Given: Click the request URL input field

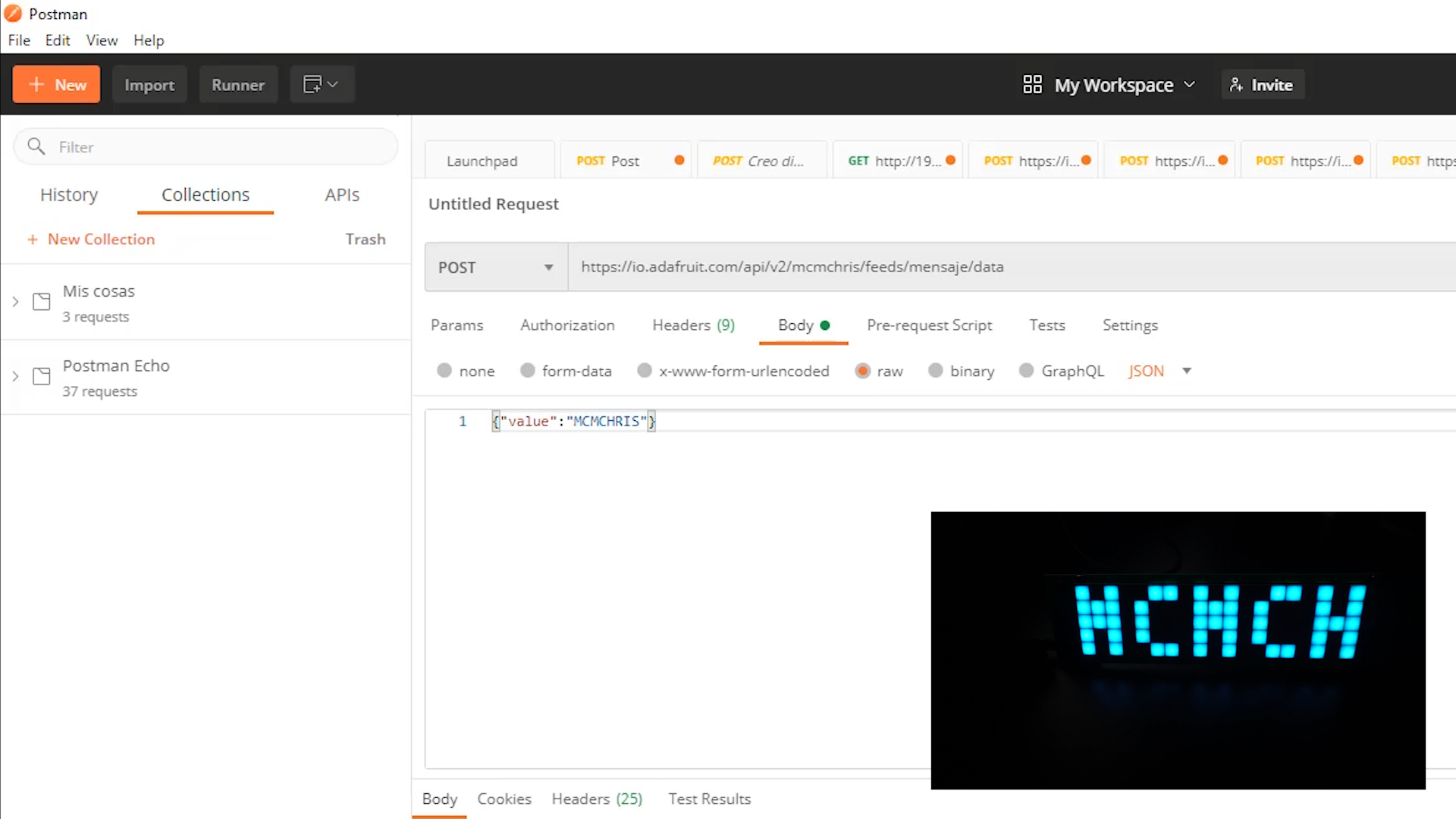Looking at the screenshot, I should click(1012, 267).
